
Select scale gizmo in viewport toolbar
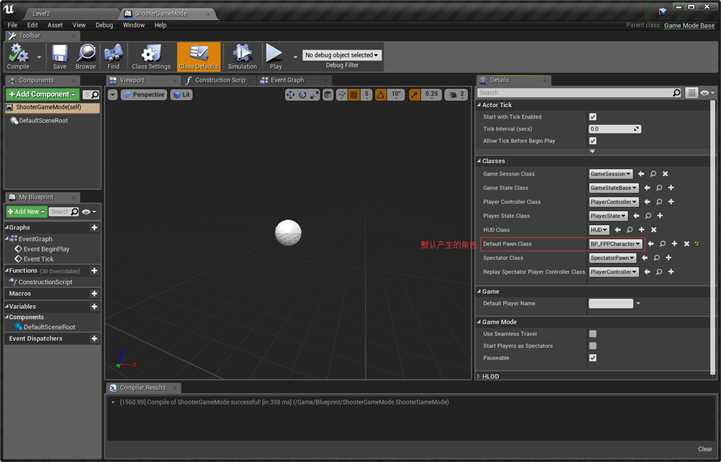tap(315, 95)
